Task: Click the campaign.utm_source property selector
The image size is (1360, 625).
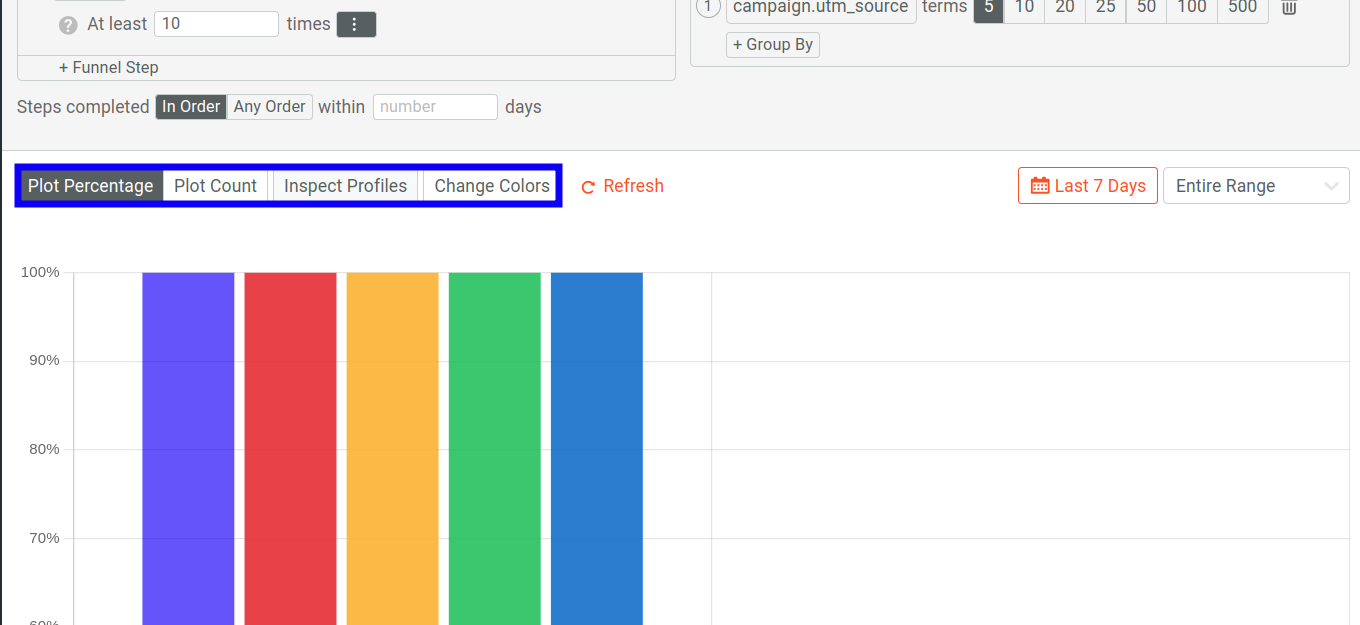Action: click(821, 7)
